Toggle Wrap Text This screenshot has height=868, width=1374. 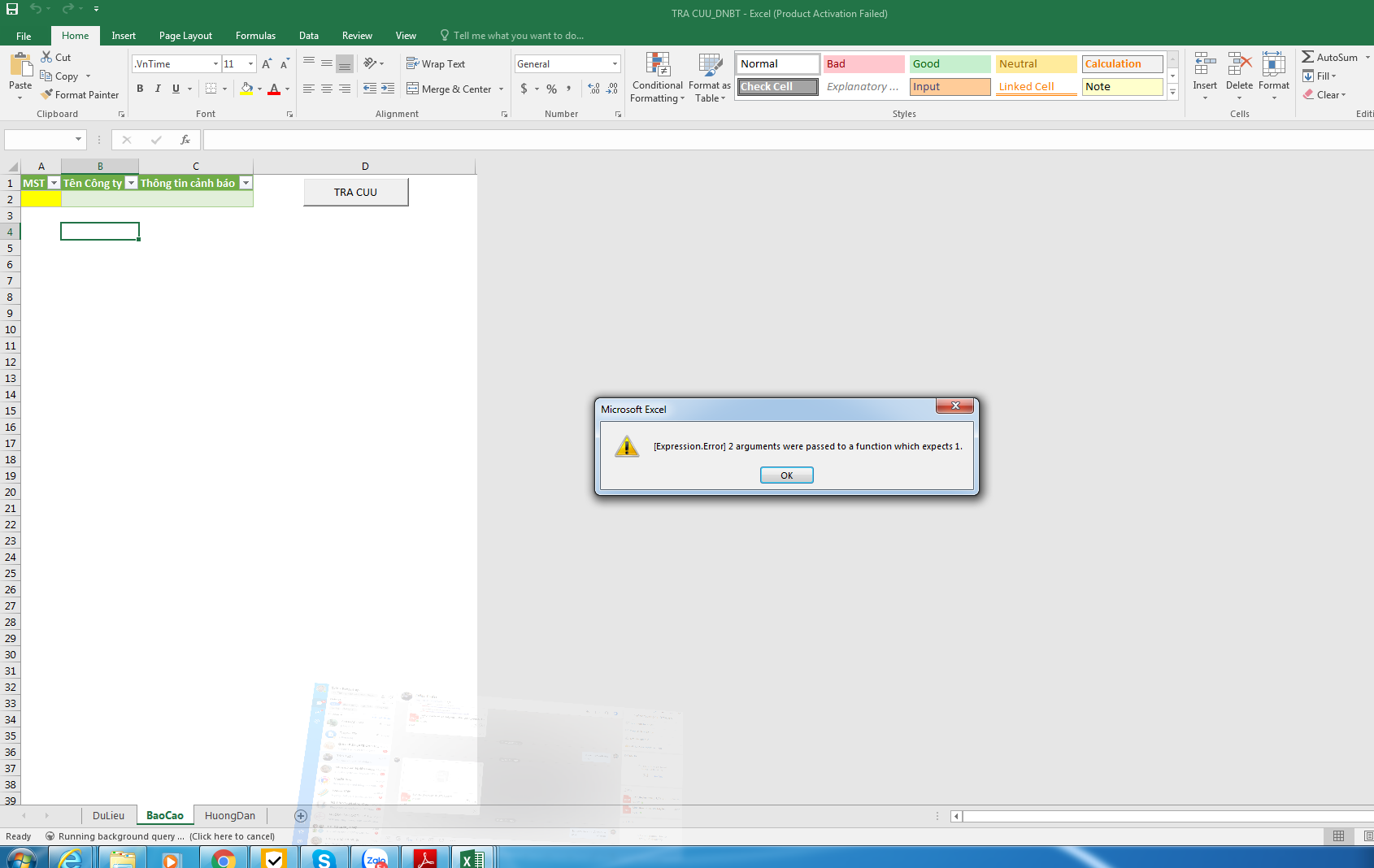pos(436,64)
